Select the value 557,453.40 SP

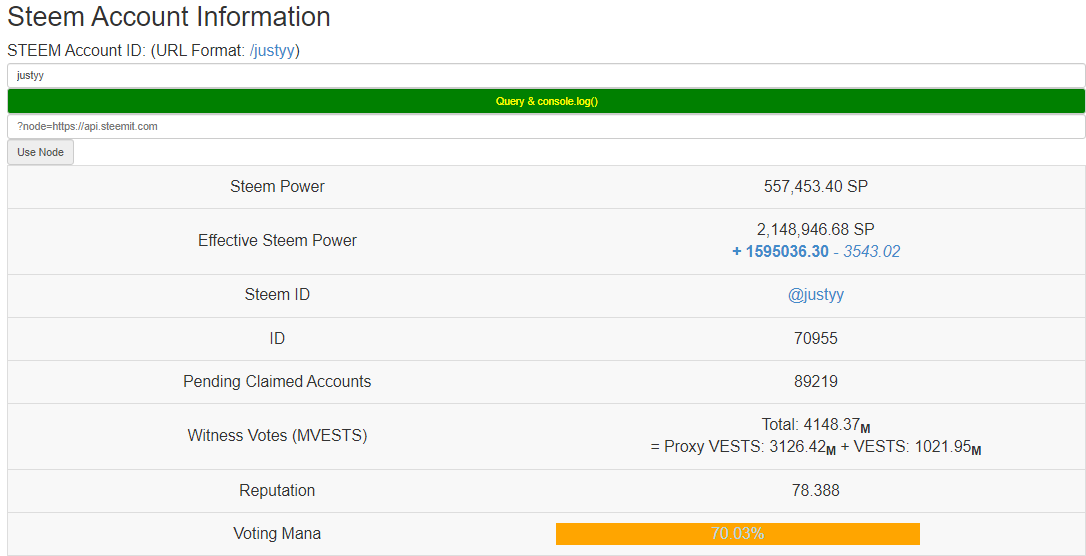pyautogui.click(x=816, y=186)
